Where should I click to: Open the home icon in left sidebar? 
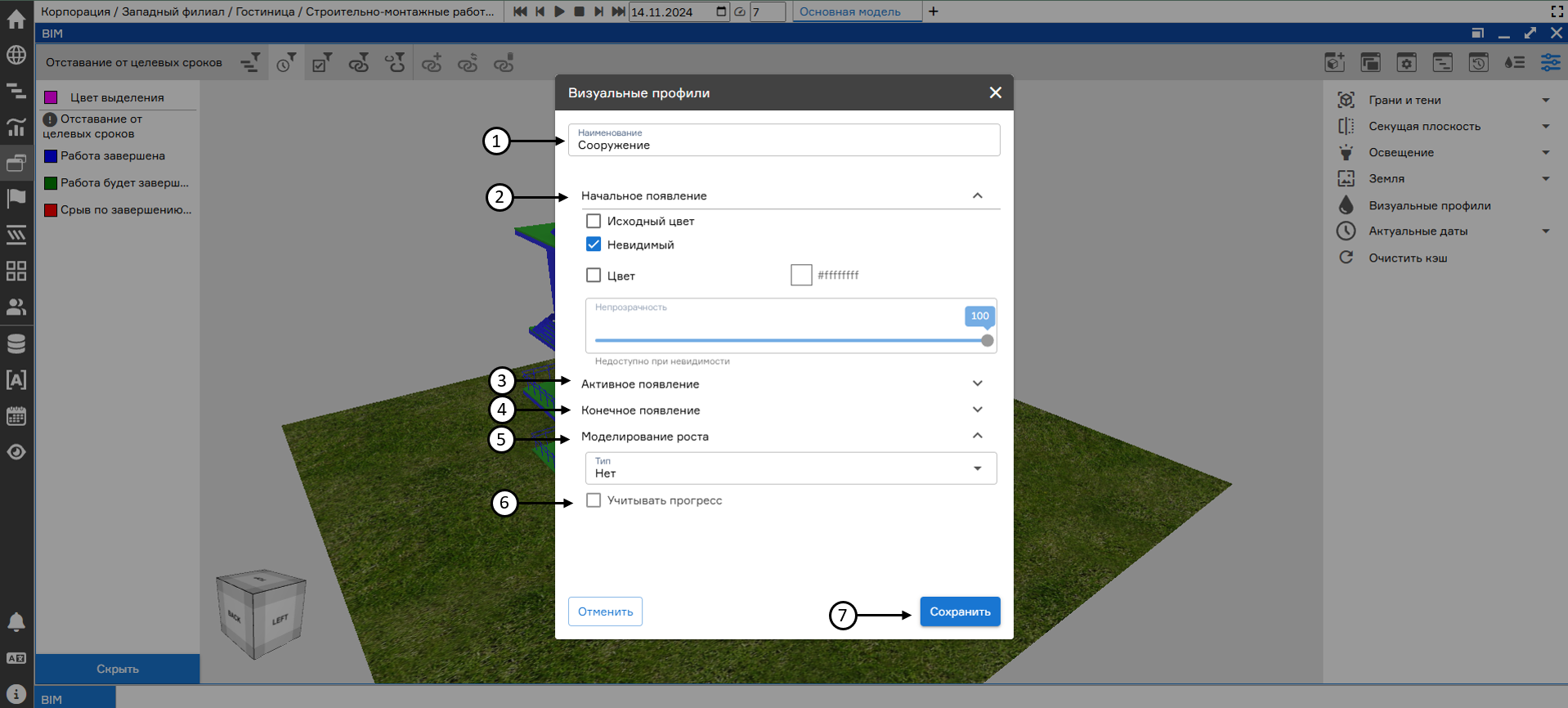pyautogui.click(x=16, y=19)
